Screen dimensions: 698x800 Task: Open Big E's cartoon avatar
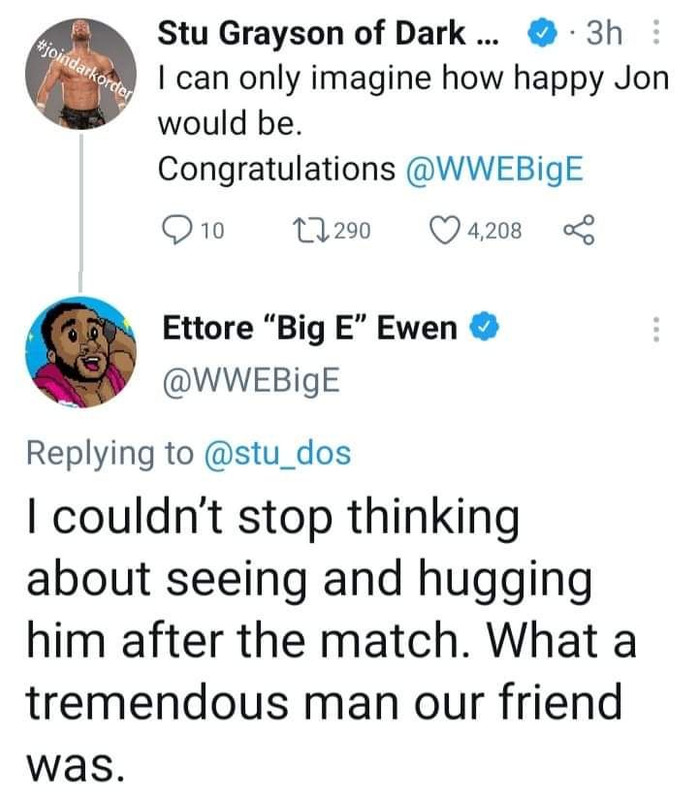(x=81, y=352)
